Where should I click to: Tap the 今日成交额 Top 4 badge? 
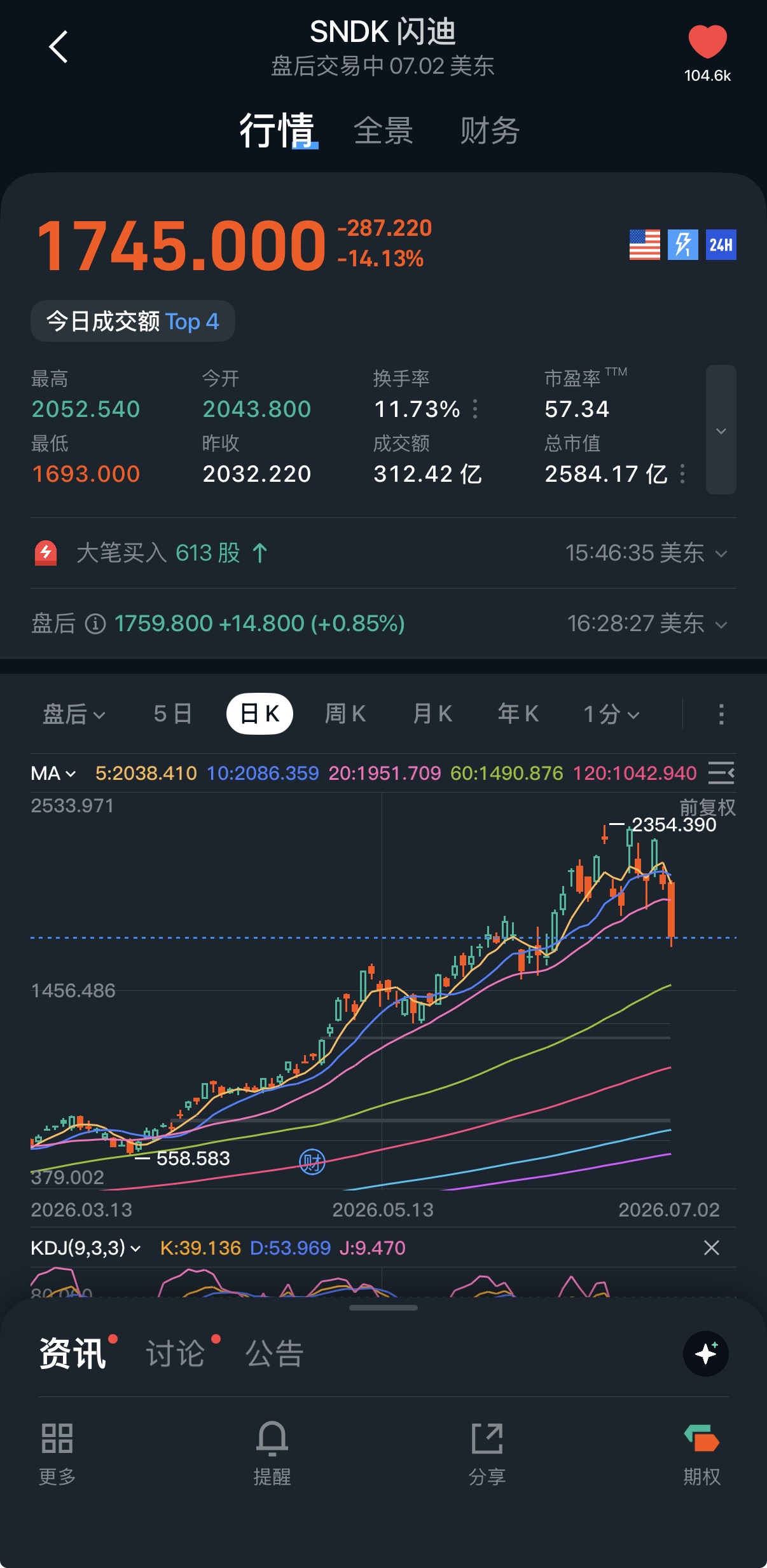[x=133, y=321]
